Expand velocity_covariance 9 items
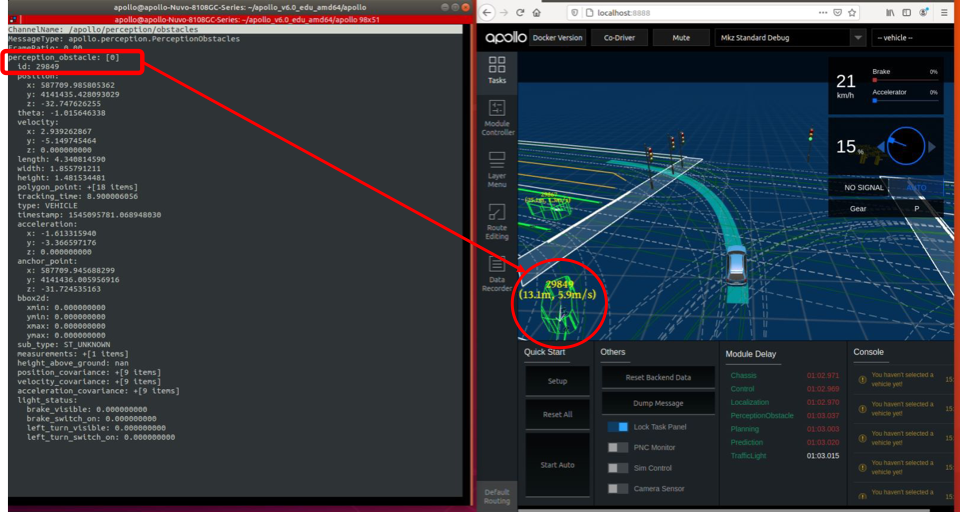The height and width of the screenshot is (512, 960). (x=89, y=382)
